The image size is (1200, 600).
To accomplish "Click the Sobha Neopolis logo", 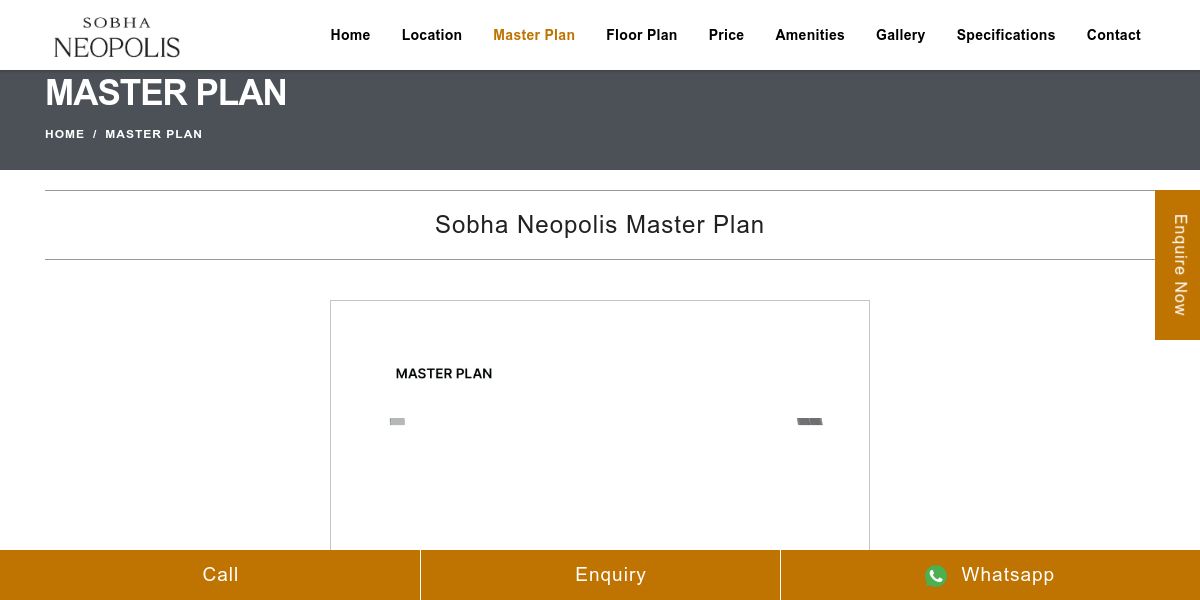I will (117, 37).
